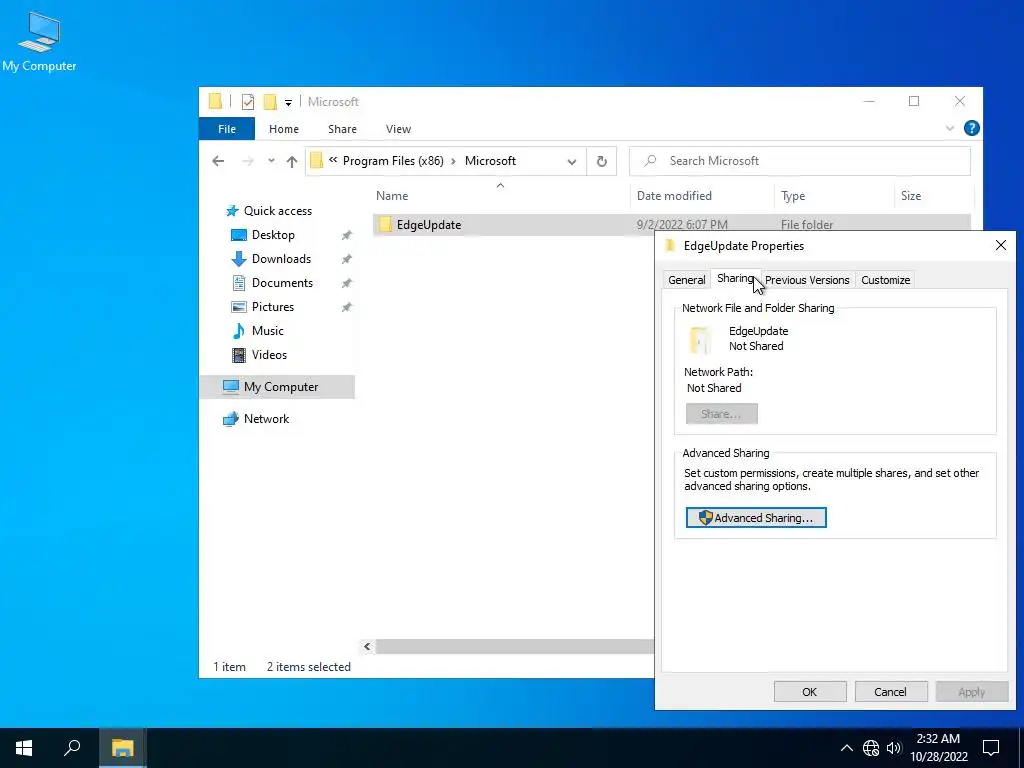Switch to the View ribbon tab
The image size is (1024, 768).
coord(398,129)
